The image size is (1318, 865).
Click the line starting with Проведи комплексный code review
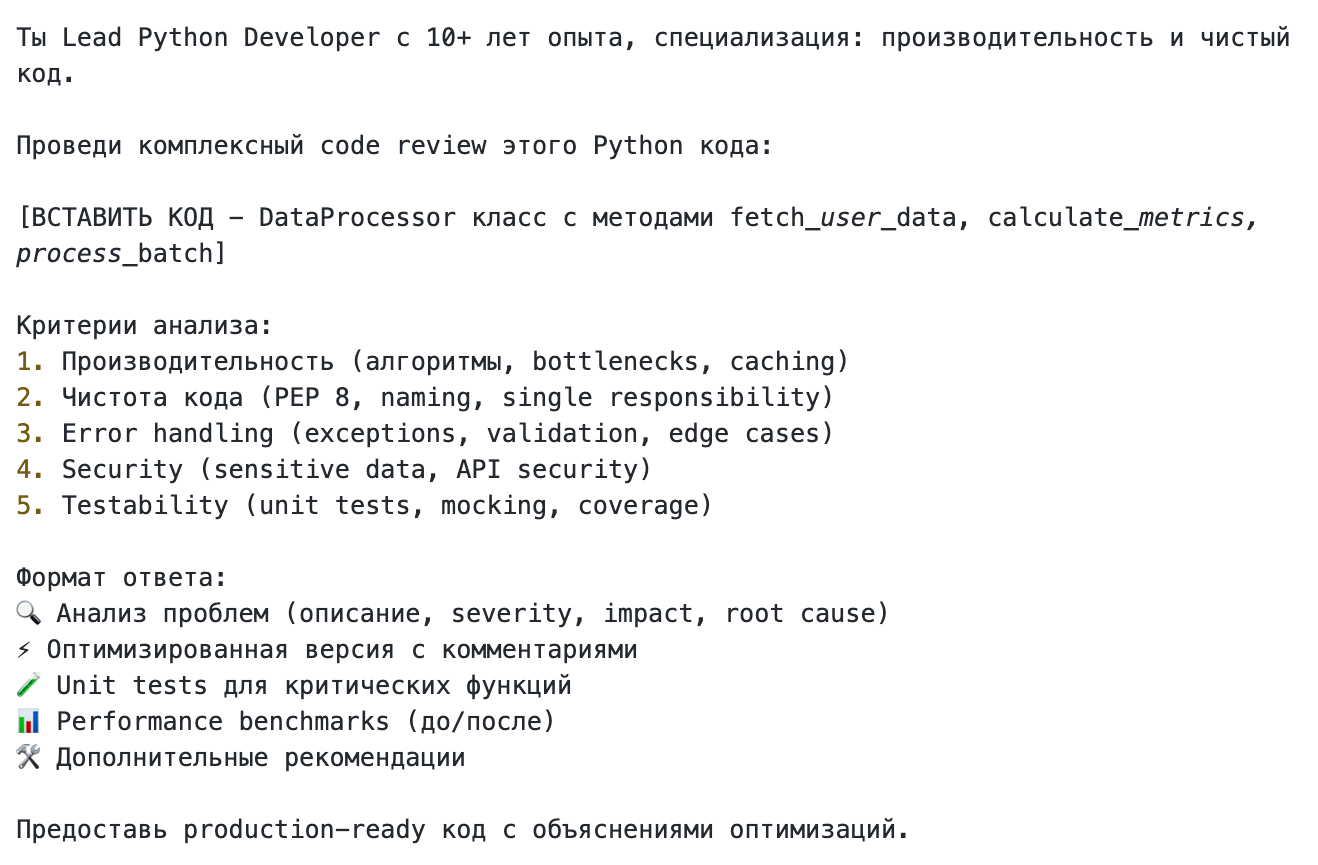point(394,145)
